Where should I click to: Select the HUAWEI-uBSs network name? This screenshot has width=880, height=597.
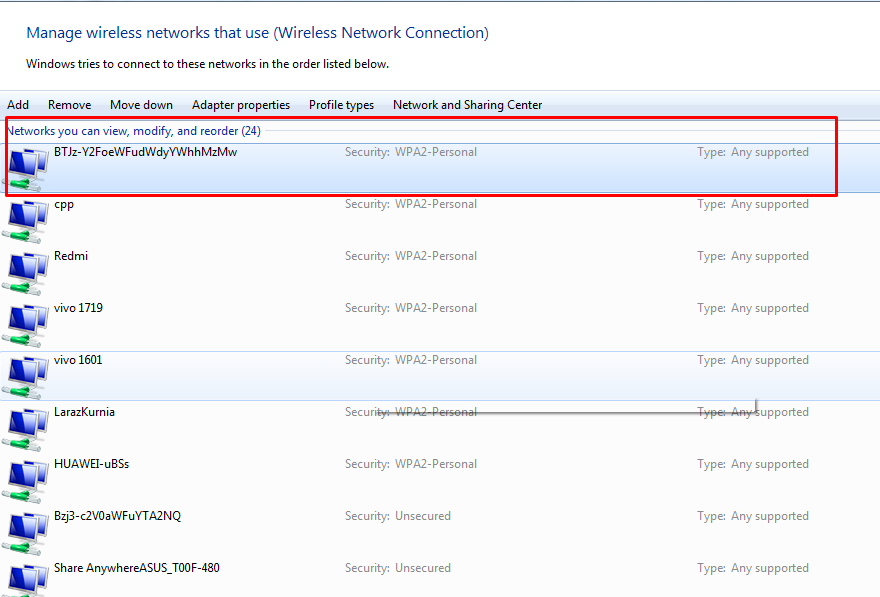point(91,464)
